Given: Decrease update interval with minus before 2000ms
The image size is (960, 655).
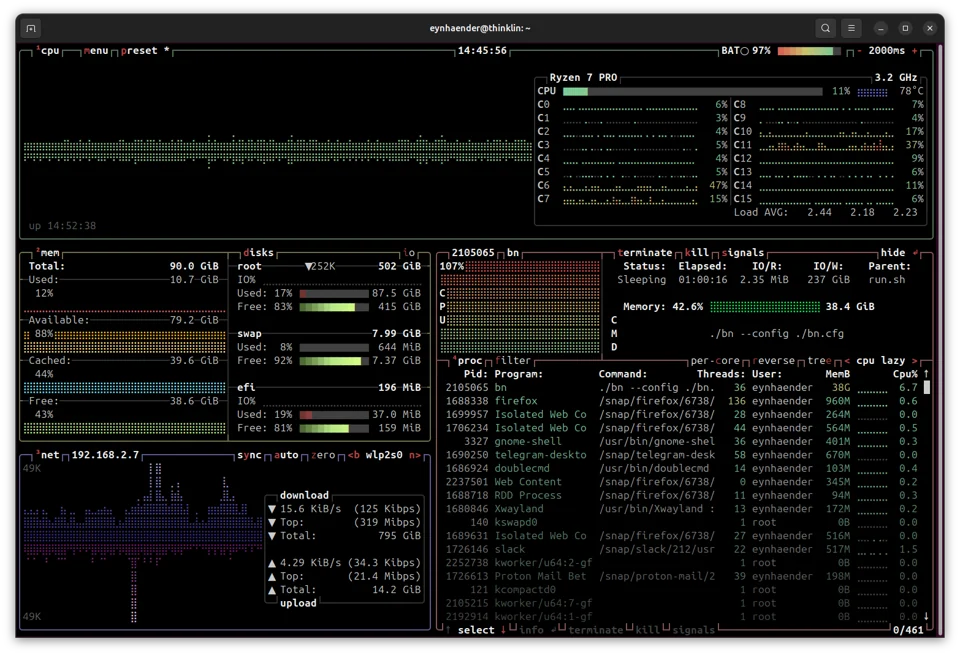Looking at the screenshot, I should 859,51.
